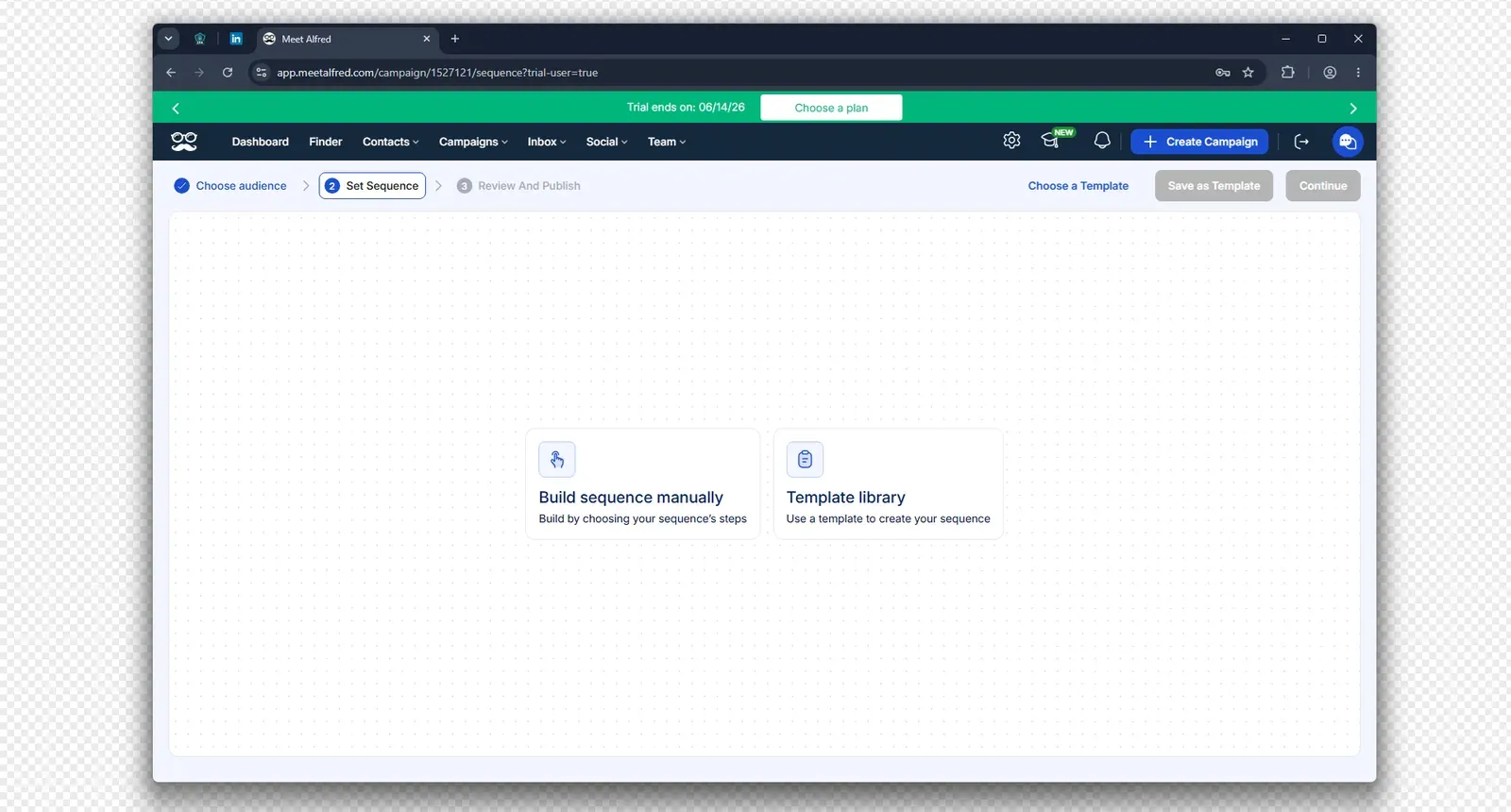Click the browser address bar URL
Image resolution: width=1511 pixels, height=812 pixels.
437,73
